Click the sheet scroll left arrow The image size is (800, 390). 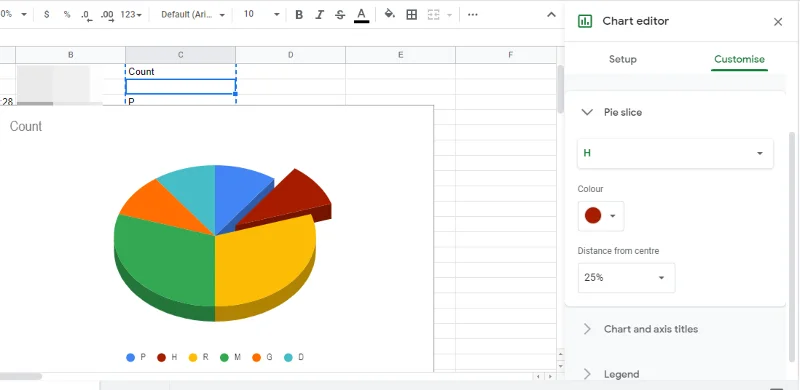[x=539, y=376]
